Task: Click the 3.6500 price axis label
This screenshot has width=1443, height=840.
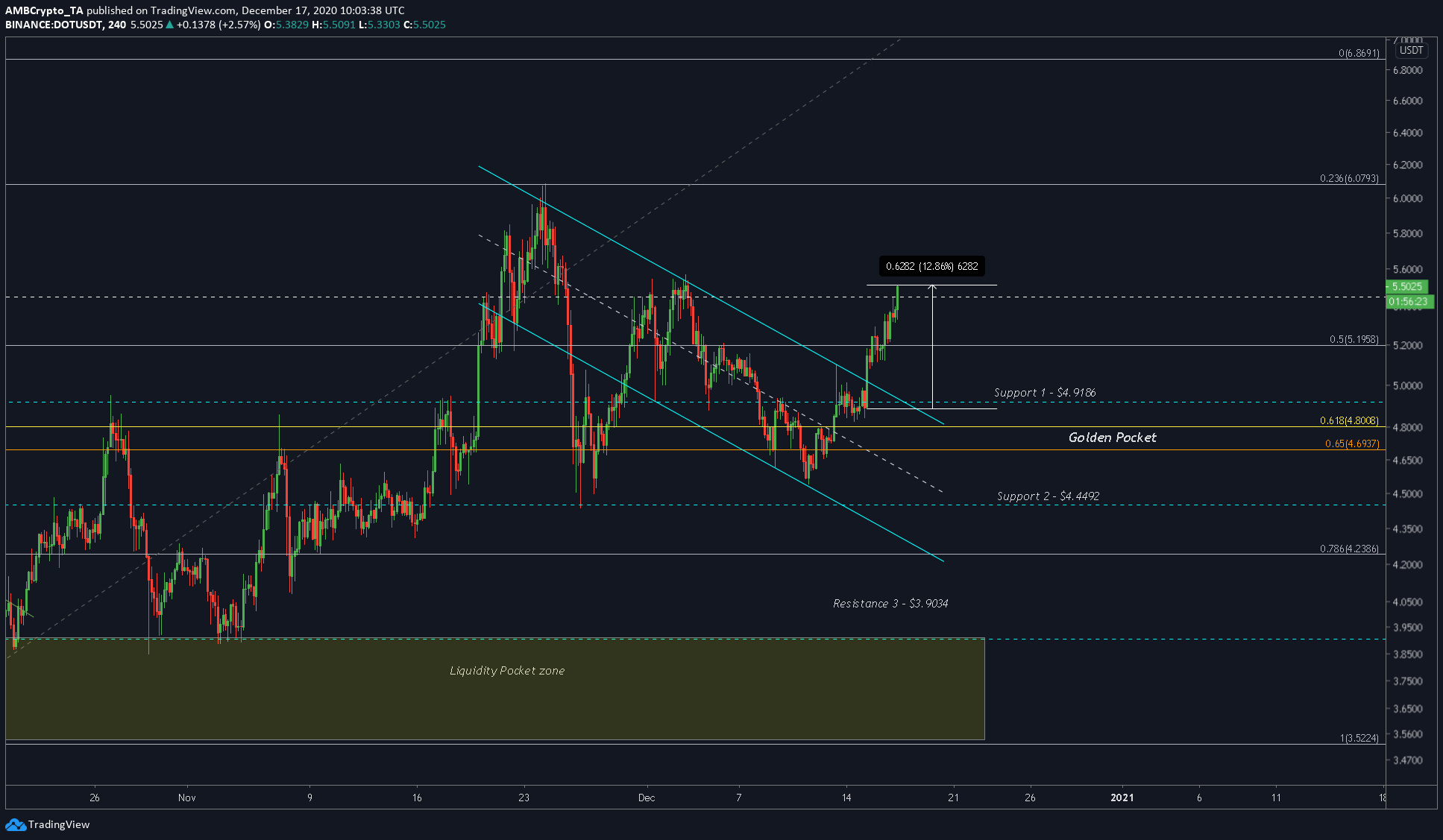Action: click(1408, 708)
